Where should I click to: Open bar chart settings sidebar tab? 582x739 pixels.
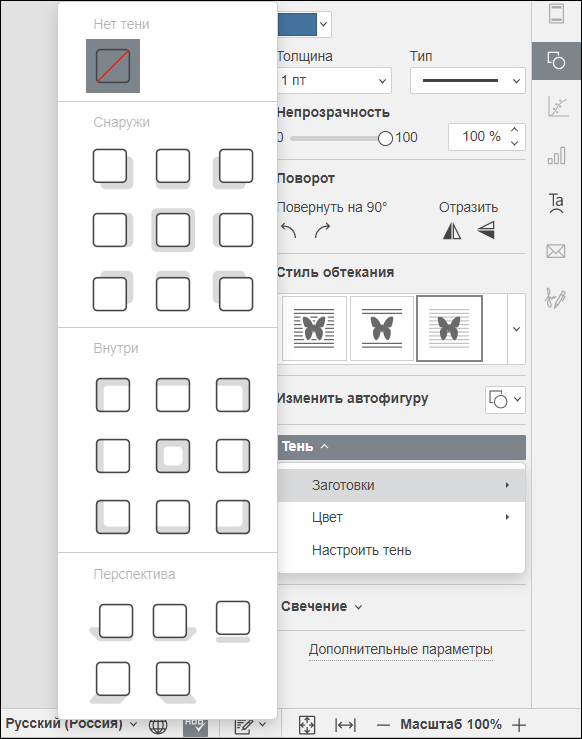click(x=557, y=156)
